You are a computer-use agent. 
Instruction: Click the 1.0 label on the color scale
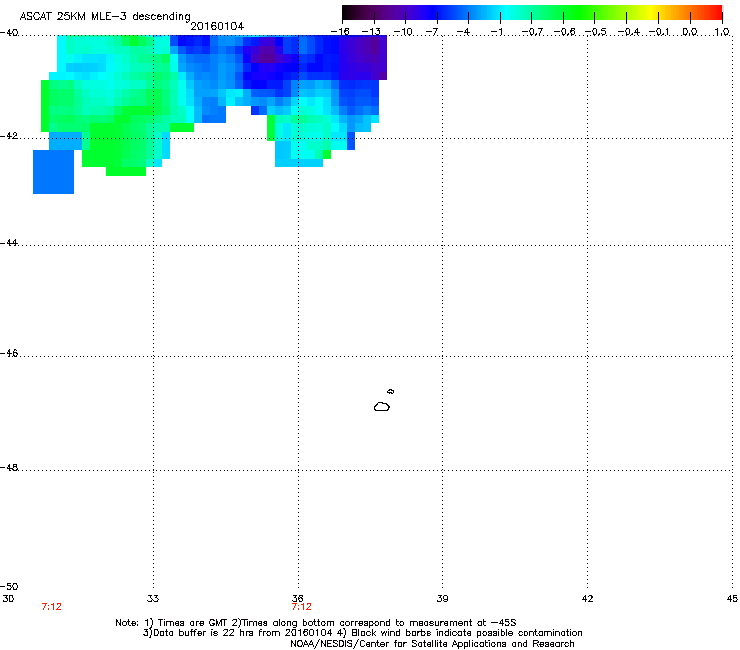722,32
